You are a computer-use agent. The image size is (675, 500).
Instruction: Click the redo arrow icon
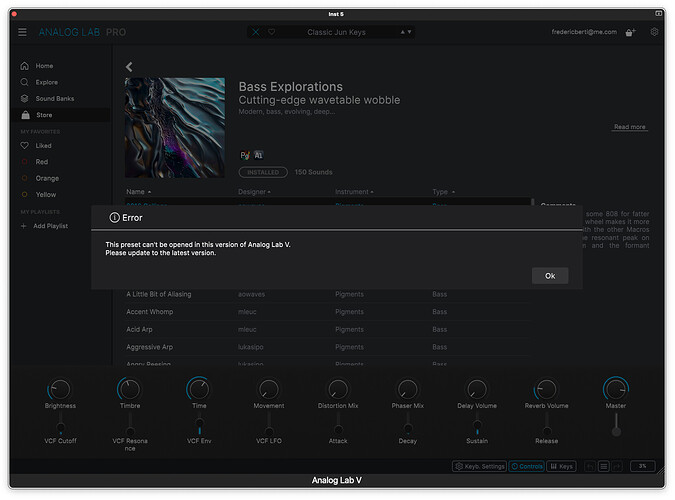point(616,466)
